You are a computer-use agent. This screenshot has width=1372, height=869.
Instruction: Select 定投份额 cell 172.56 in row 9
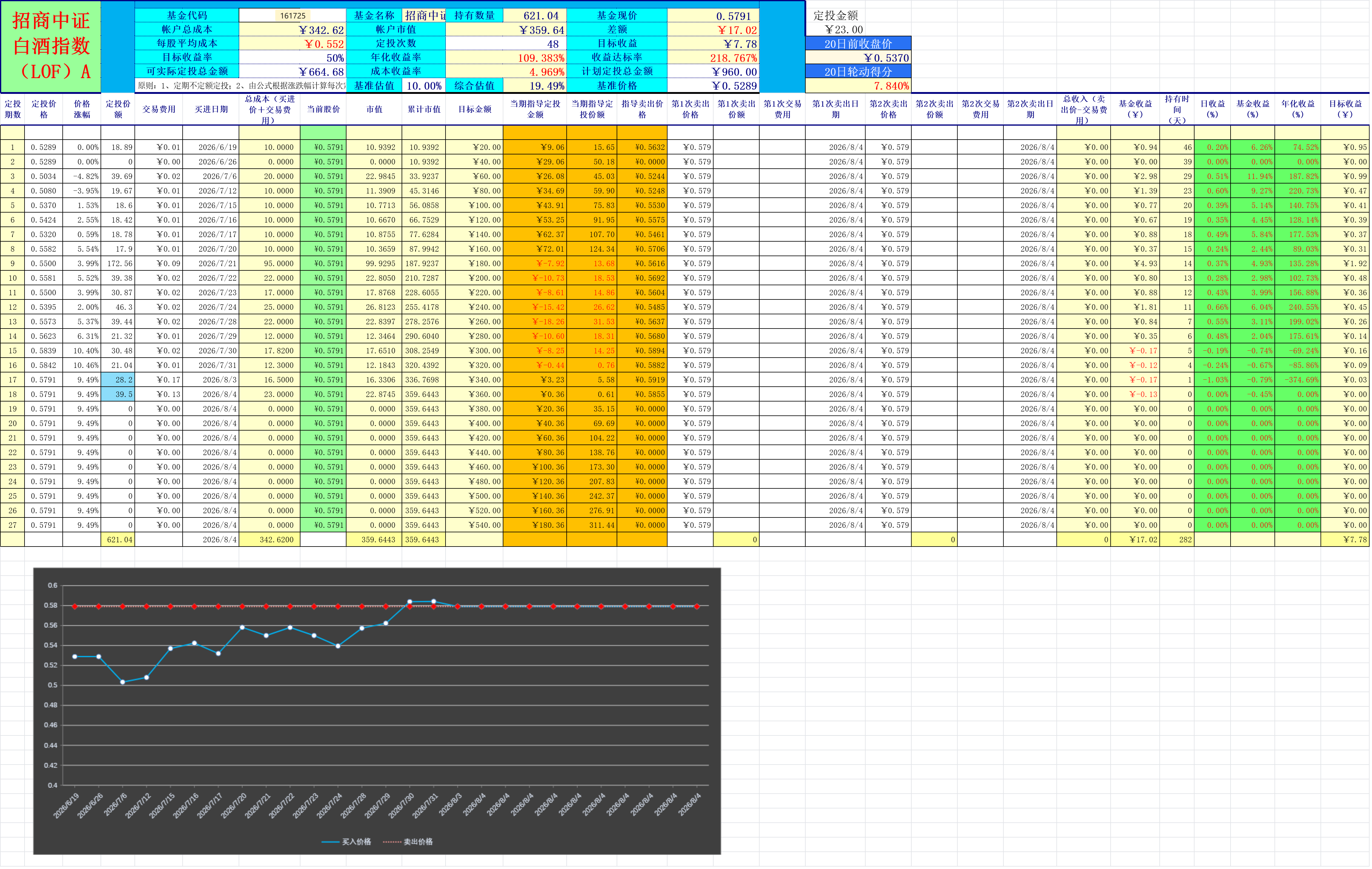pos(118,263)
